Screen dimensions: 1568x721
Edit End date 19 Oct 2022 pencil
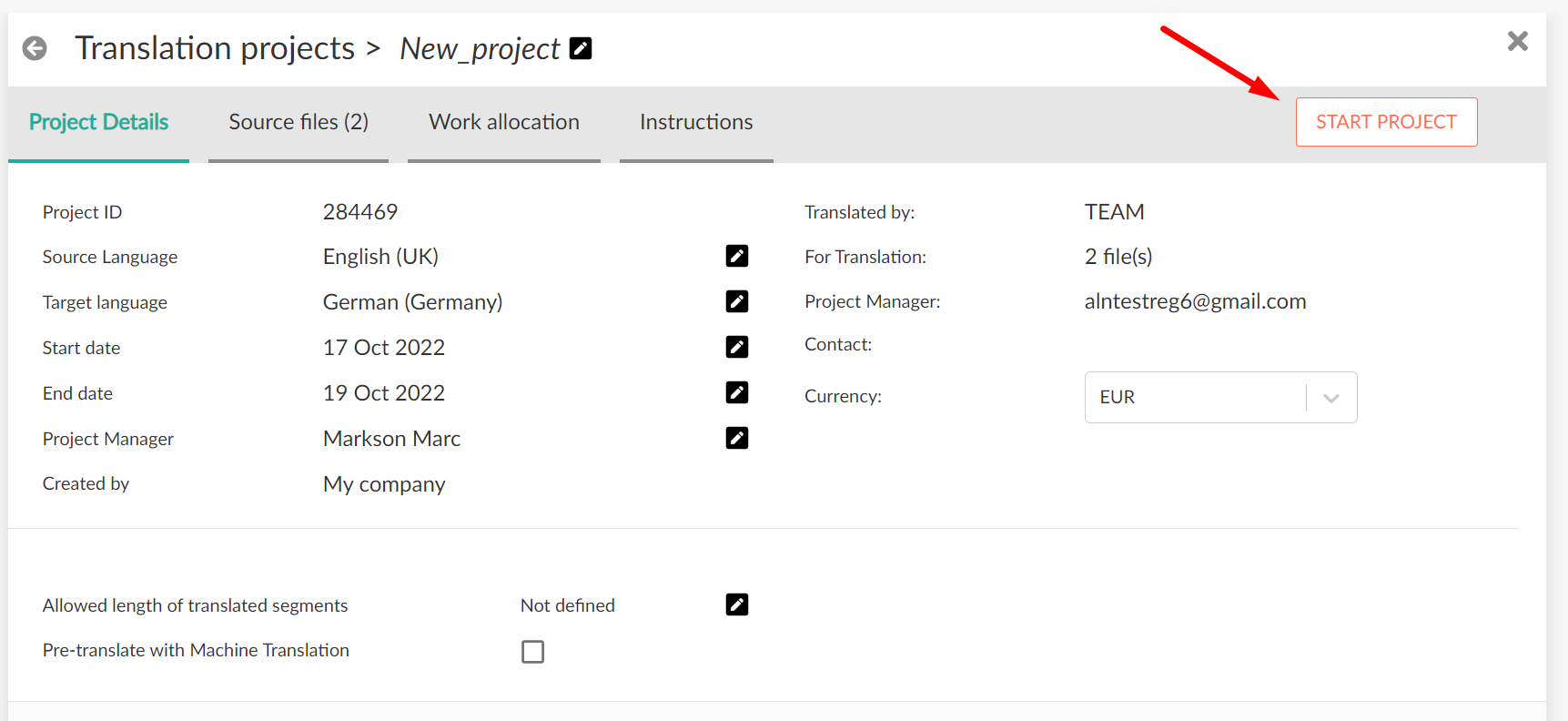click(737, 392)
